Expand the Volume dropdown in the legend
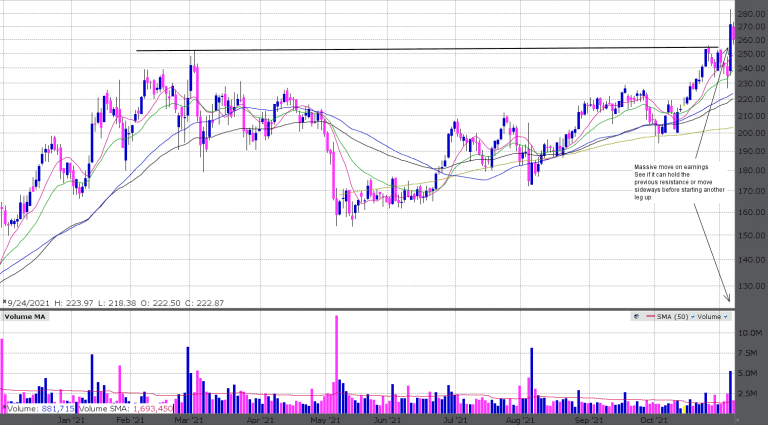 [x=727, y=316]
